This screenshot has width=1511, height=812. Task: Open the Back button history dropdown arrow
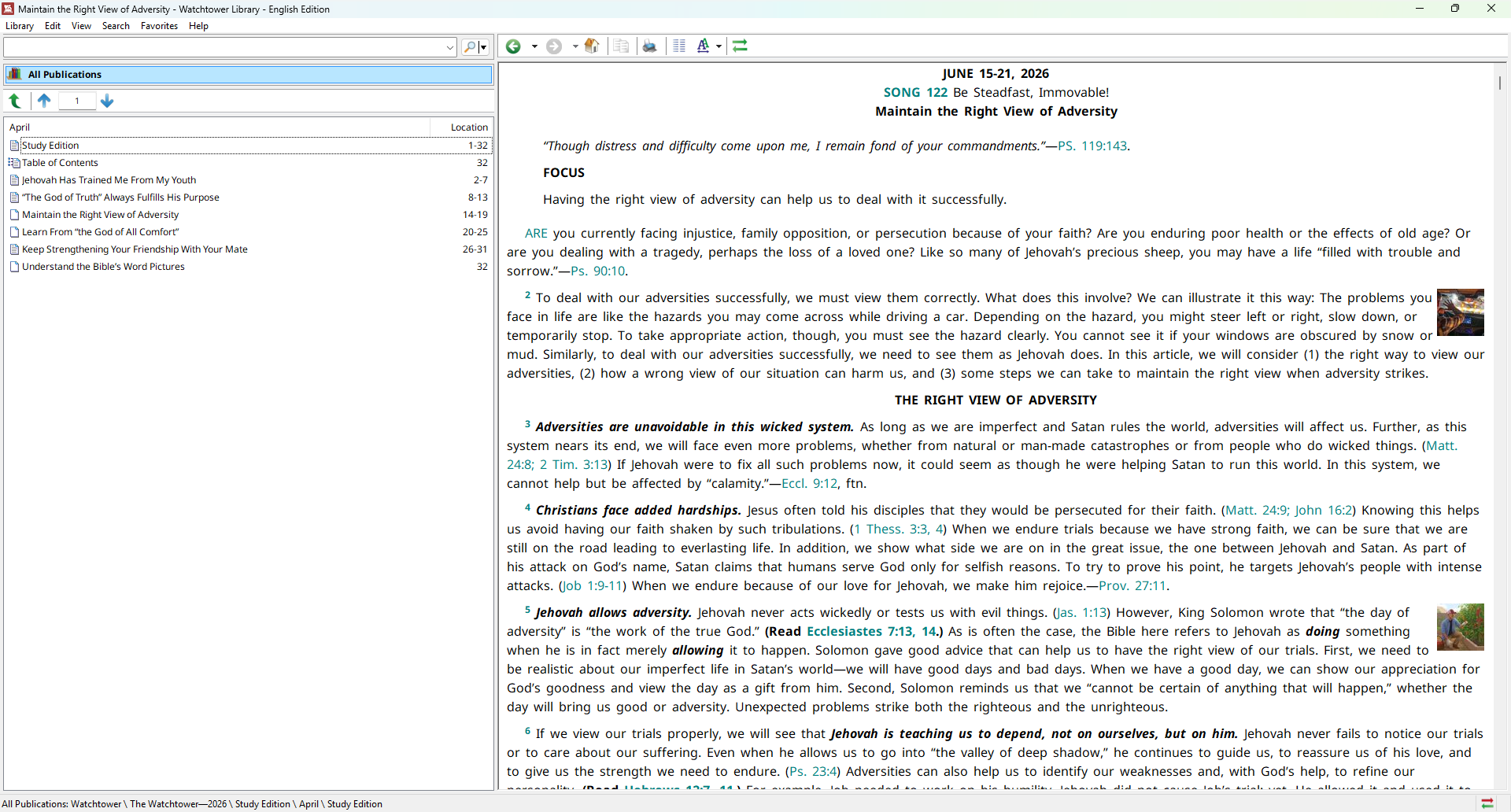tap(534, 46)
